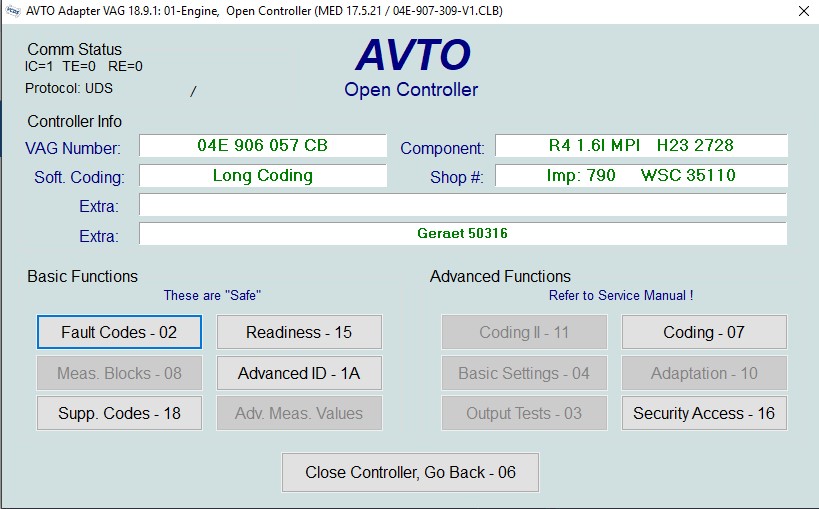Click the Component: label
The image size is (819, 509).
(442, 148)
